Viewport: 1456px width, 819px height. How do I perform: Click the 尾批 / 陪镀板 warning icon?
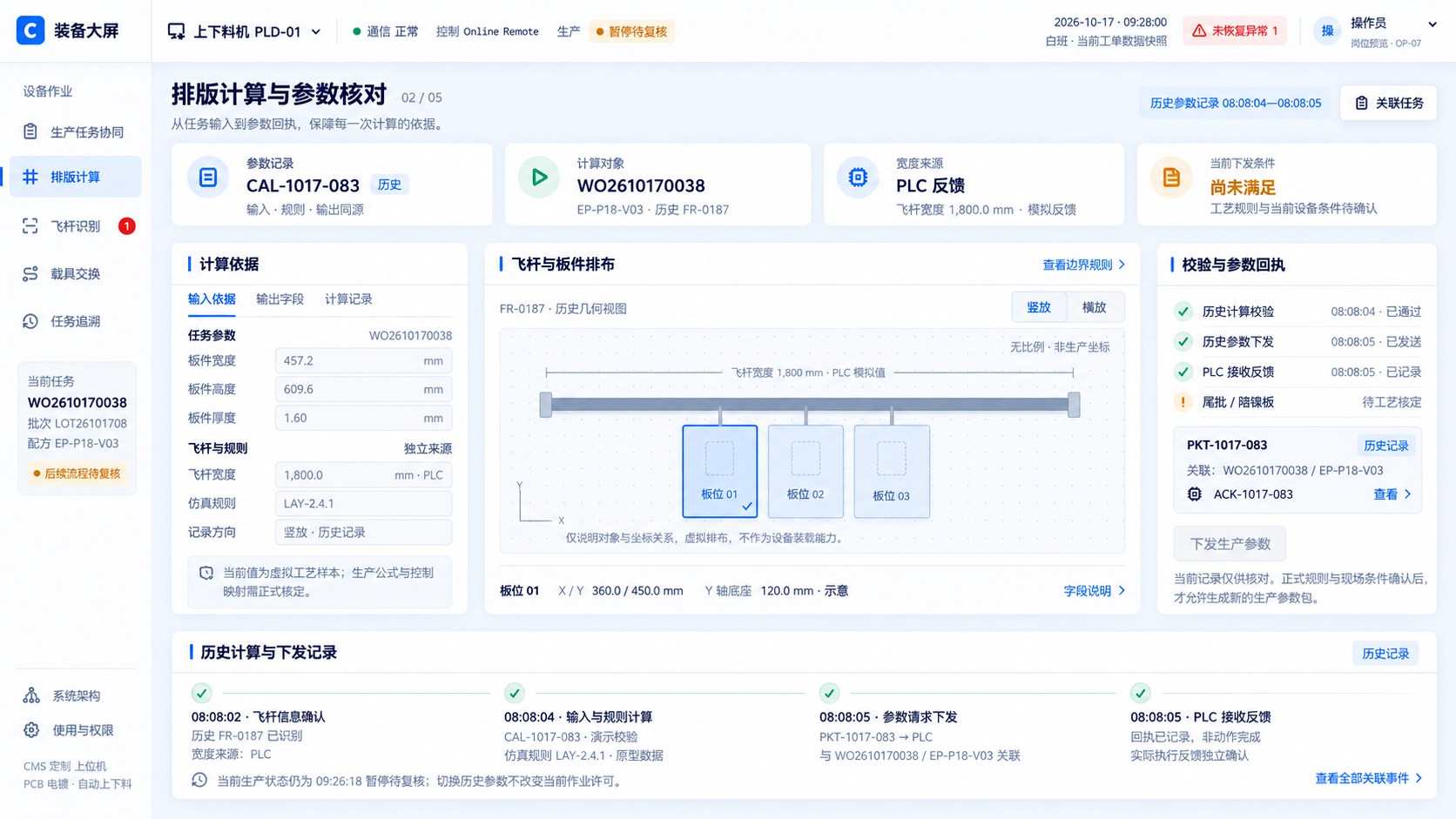point(1183,402)
